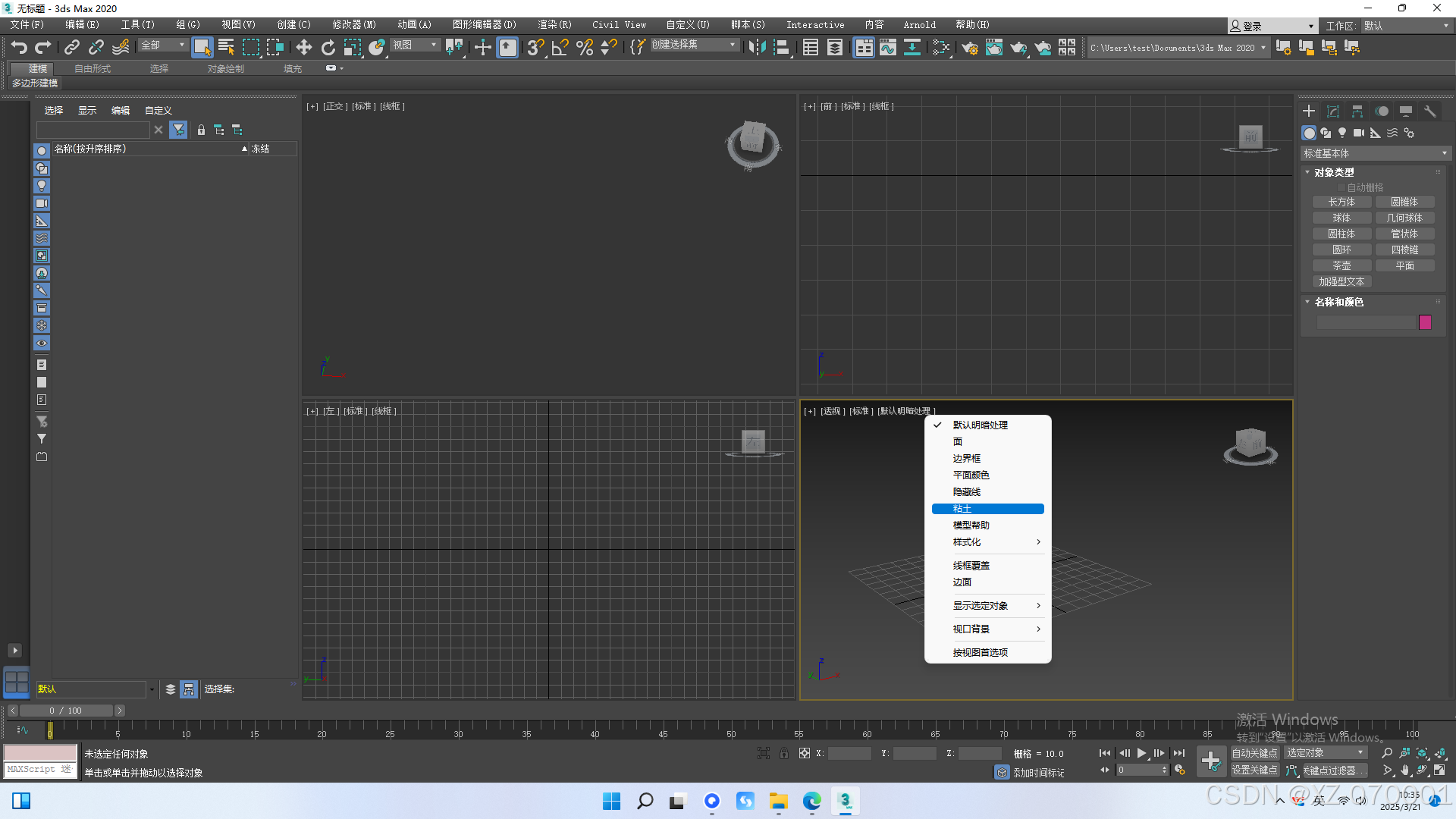Collapse the 对象类型 rollout
Screen dimensions: 1456x819
(x=1333, y=172)
